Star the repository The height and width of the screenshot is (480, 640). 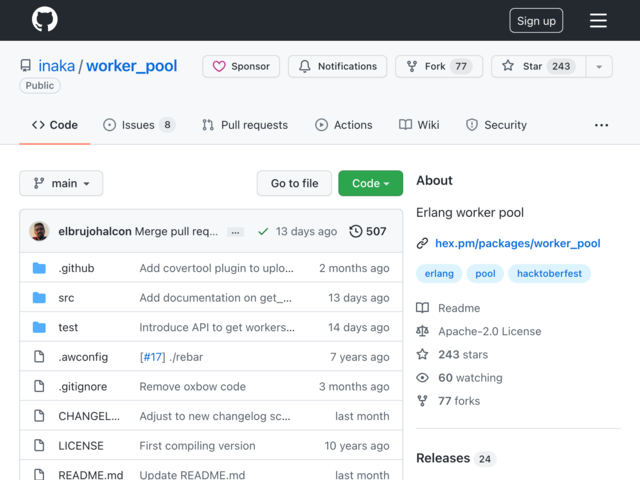(538, 66)
